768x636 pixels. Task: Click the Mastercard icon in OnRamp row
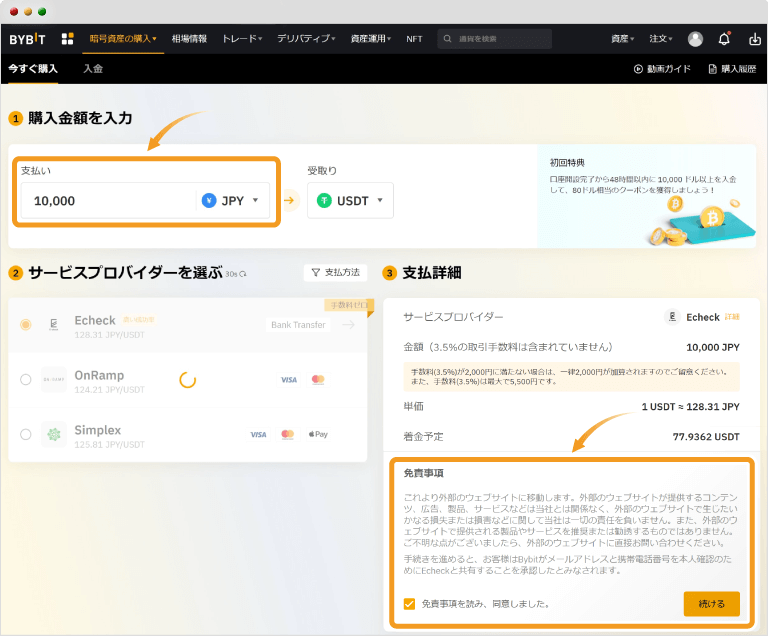318,379
